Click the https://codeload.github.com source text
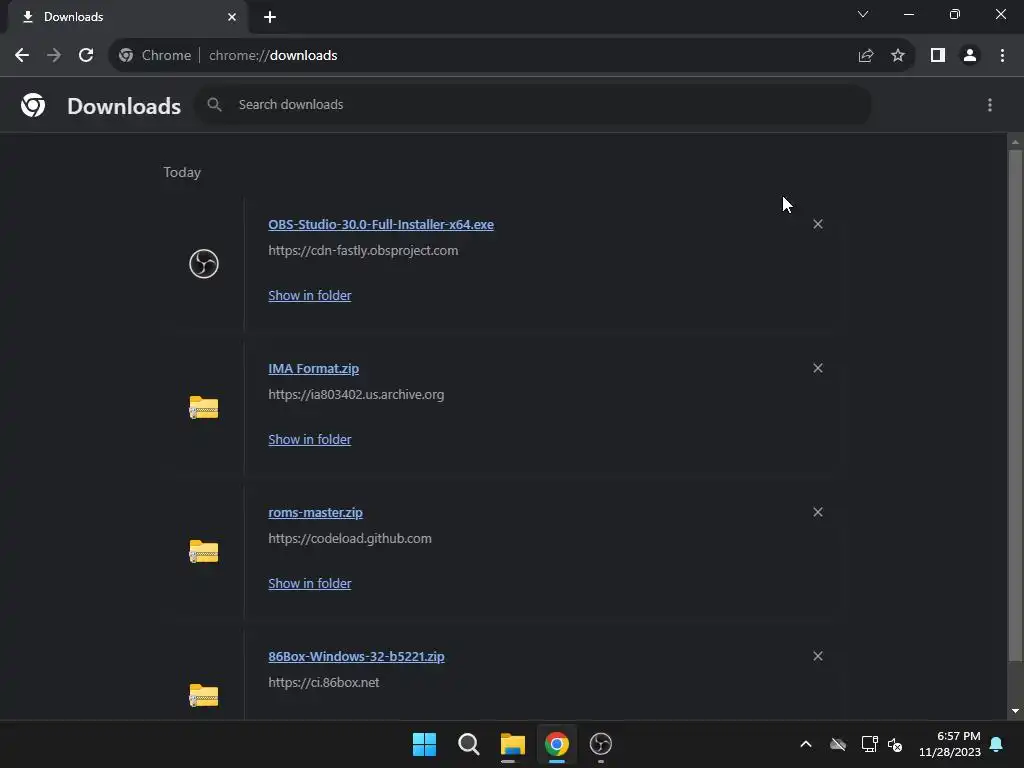Screen dimensions: 1024x768 (x=350, y=539)
